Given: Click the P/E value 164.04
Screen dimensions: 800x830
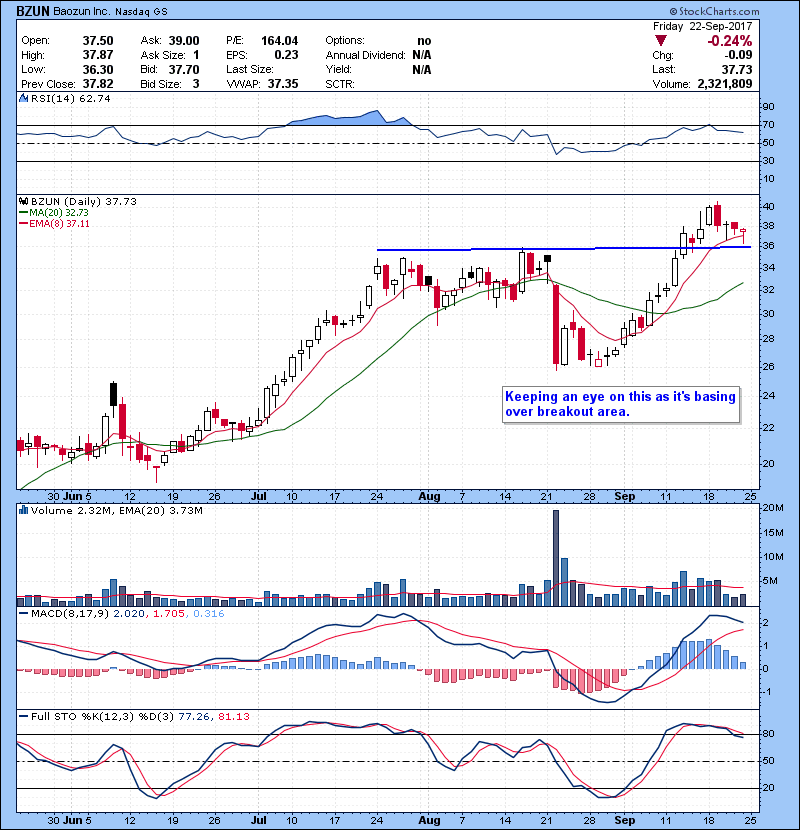Looking at the screenshot, I should 279,41.
